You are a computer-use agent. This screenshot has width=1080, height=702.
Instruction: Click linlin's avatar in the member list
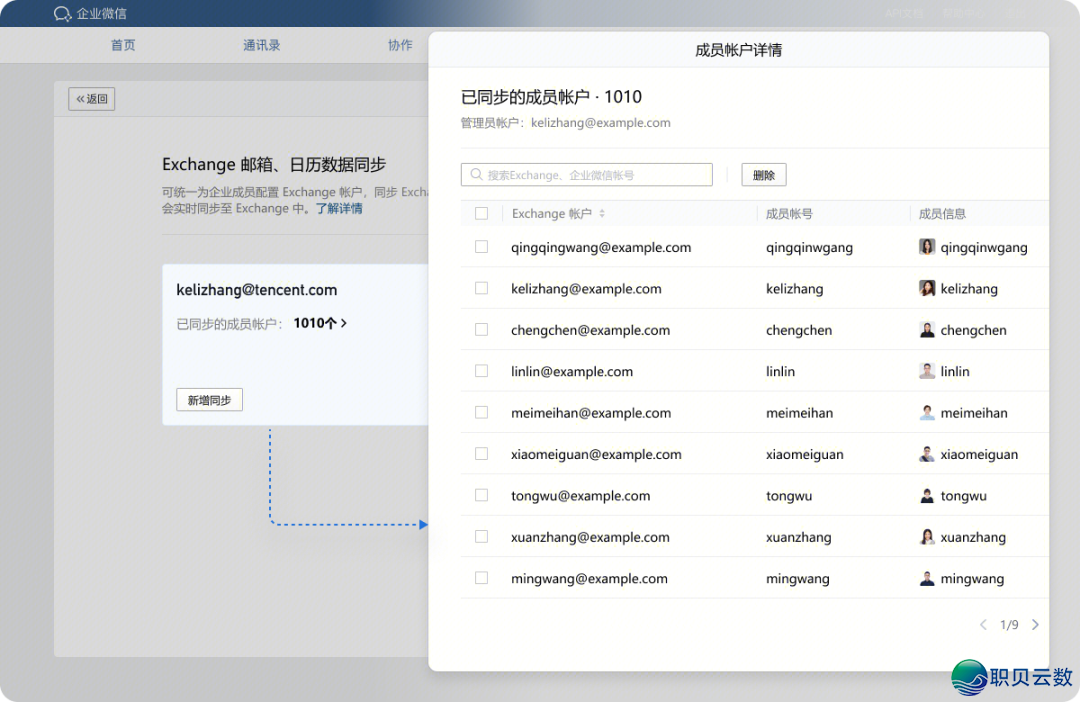click(x=926, y=370)
